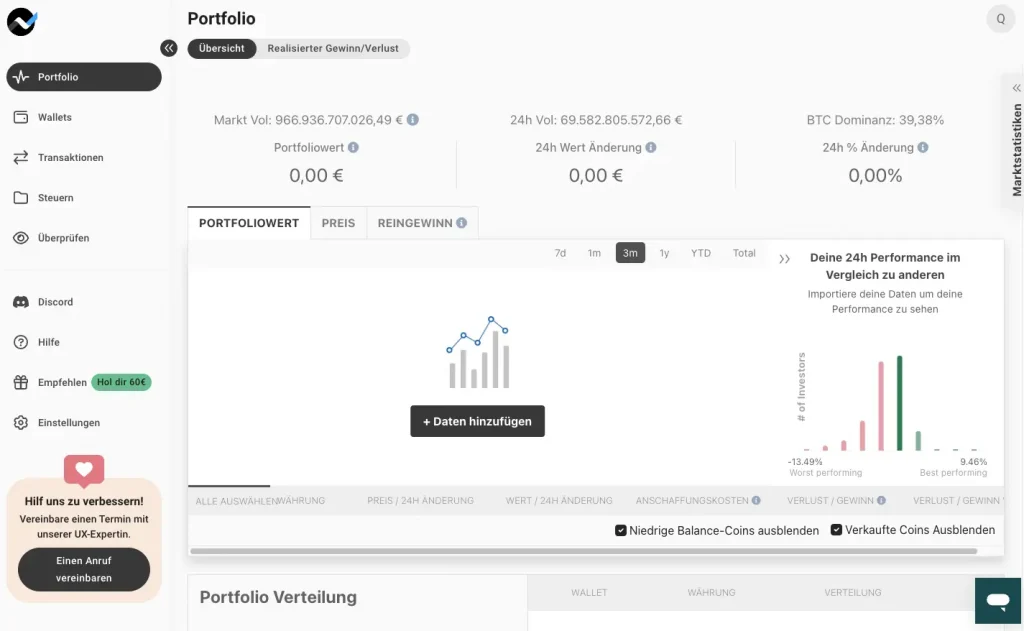Collapse the left sidebar with double chevron
The width and height of the screenshot is (1024, 631).
[x=169, y=48]
